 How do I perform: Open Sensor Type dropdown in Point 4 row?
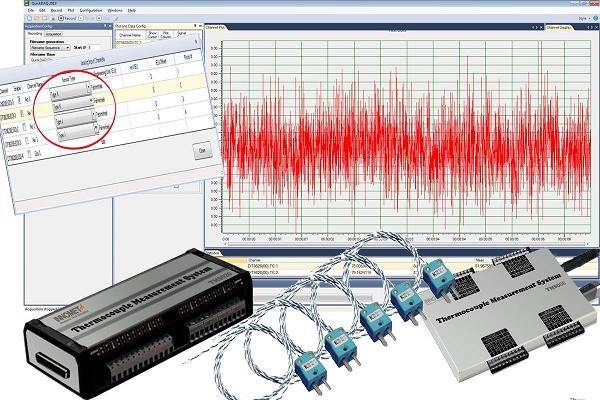pyautogui.click(x=78, y=131)
